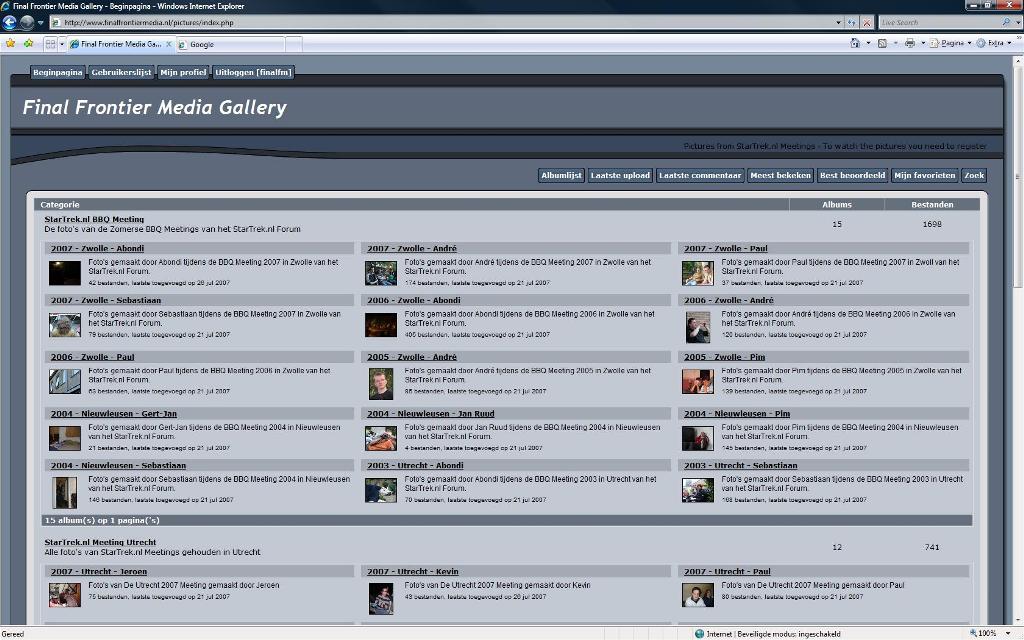Open the Favorites Center star icon
This screenshot has width=1024, height=640.
(10, 43)
